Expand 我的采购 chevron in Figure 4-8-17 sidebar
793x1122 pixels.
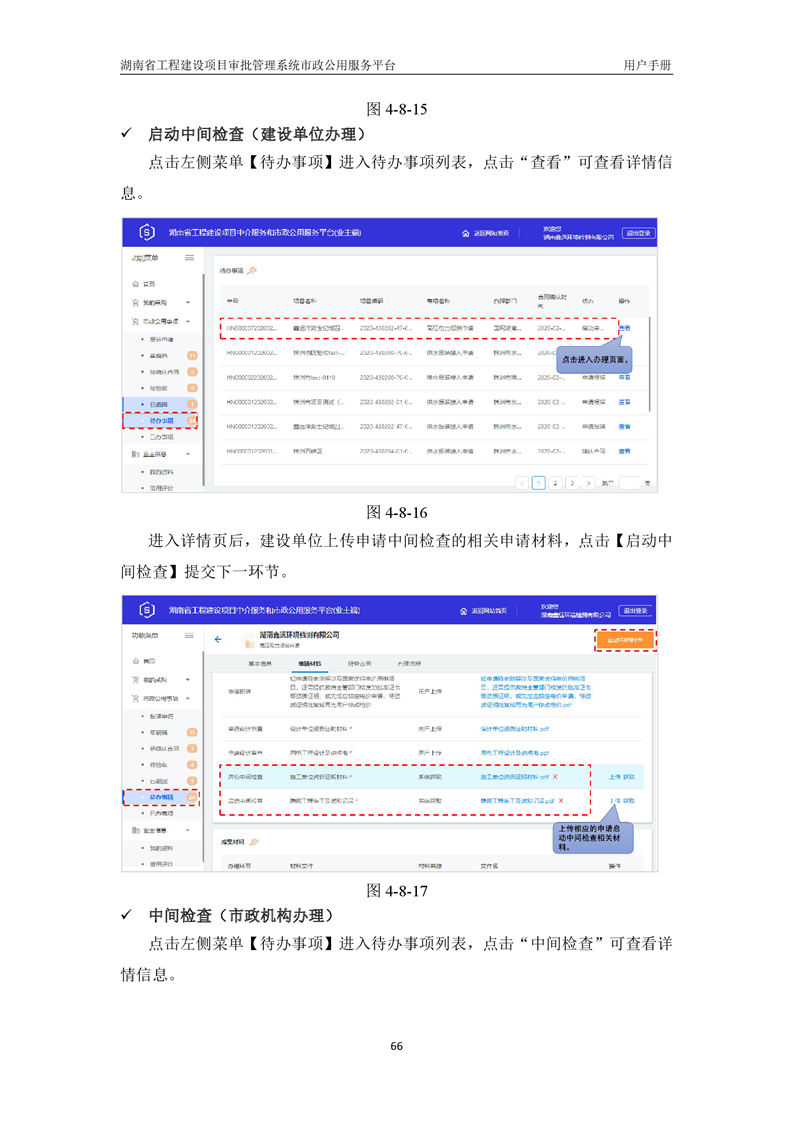[188, 680]
